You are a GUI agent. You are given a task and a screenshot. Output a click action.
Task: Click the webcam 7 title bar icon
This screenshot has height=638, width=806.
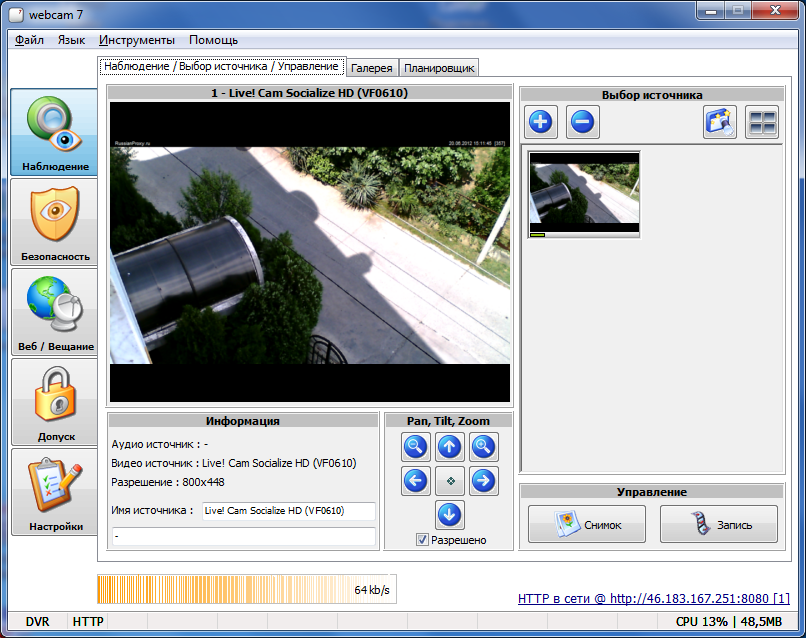coord(16,15)
